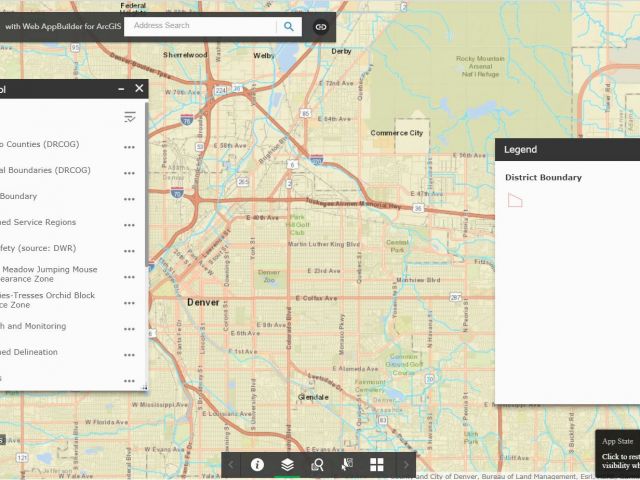Open options menu for Boundaries (DRCOG) layer

129,173
